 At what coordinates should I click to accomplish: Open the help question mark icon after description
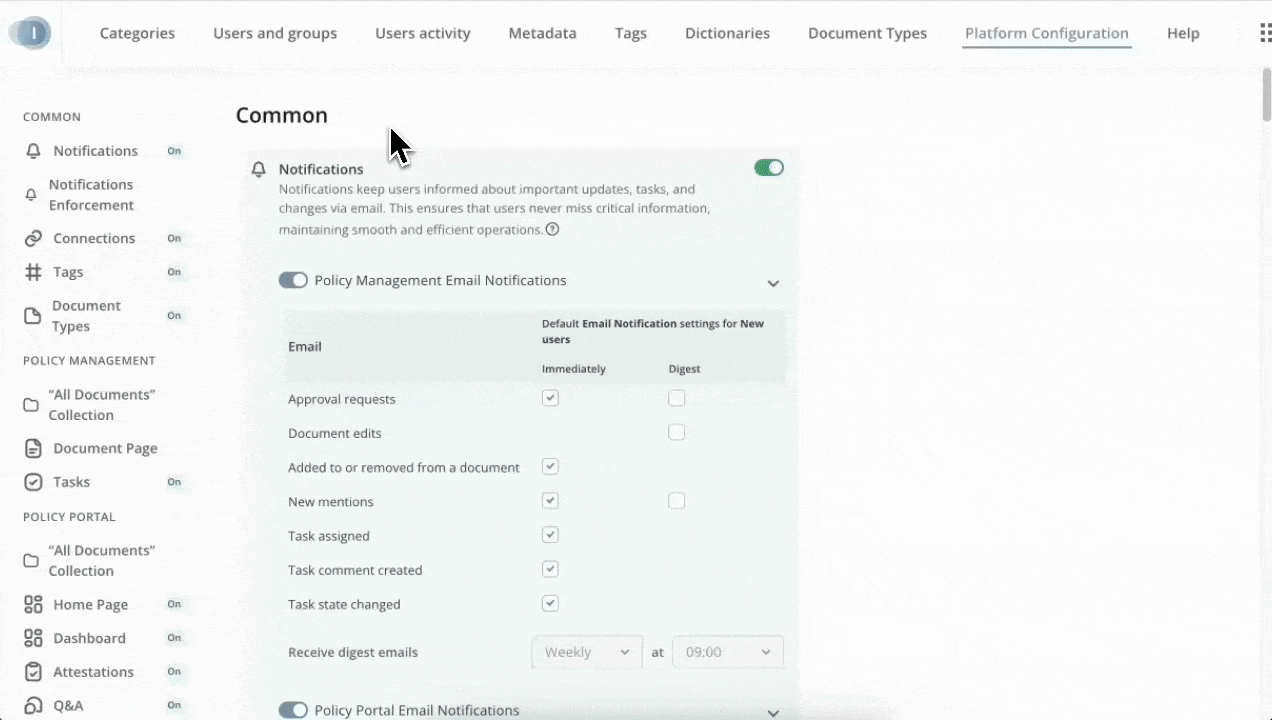tap(552, 229)
